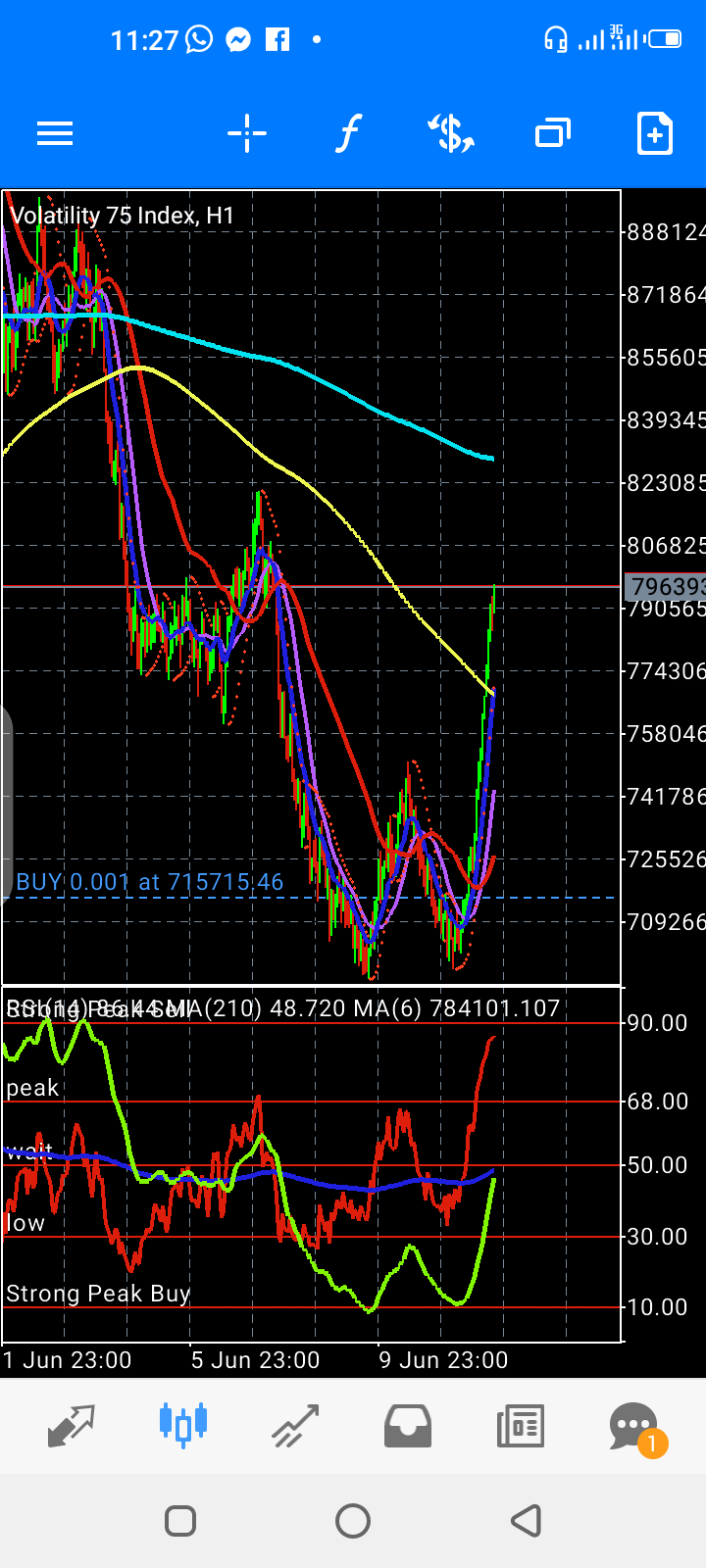706x1568 pixels.
Task: Tap the Android recent apps square button
Action: click(180, 1521)
